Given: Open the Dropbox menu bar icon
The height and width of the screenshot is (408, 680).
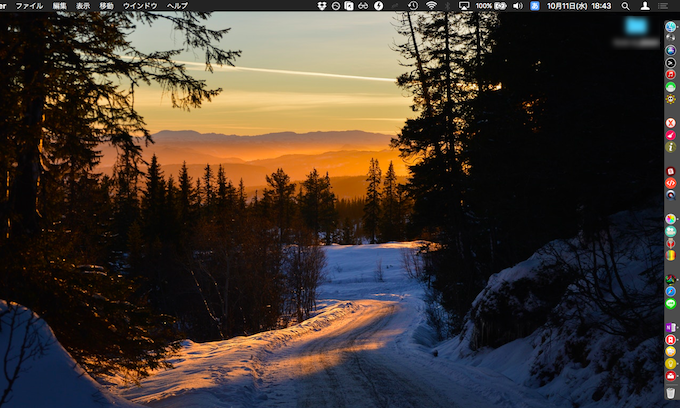Looking at the screenshot, I should coord(321,6).
